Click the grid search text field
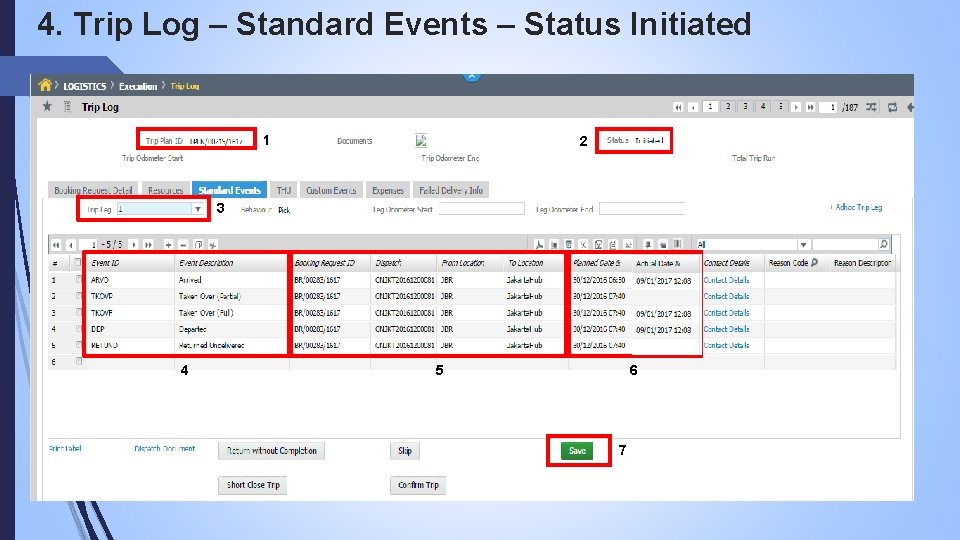960x540 pixels. pos(845,245)
